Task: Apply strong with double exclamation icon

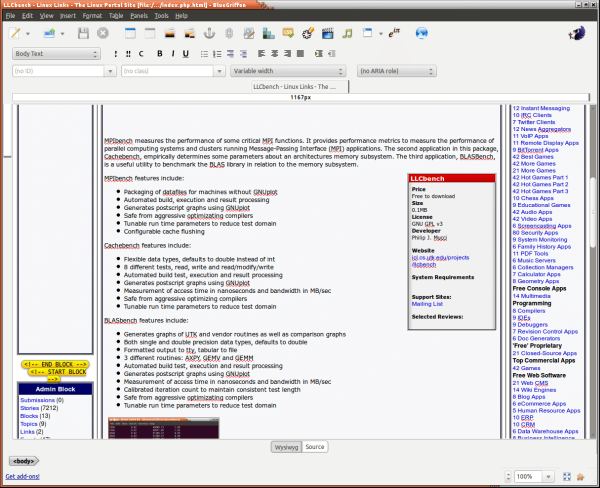Action: point(128,54)
